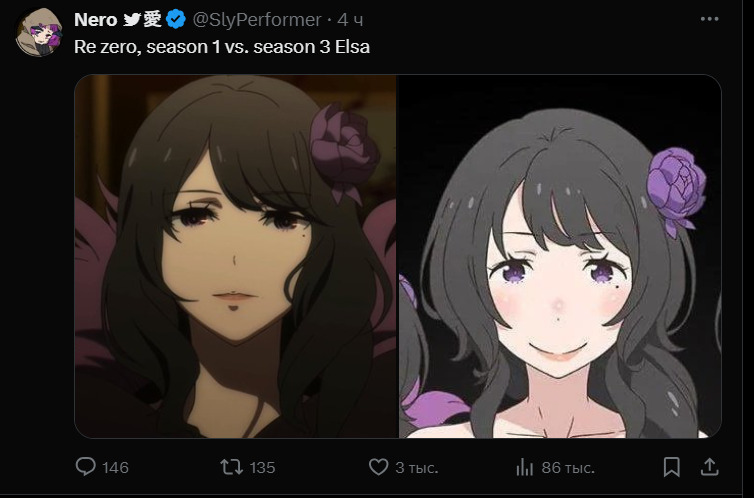Image resolution: width=754 pixels, height=498 pixels.
Task: Open Nero's profile avatar
Action: coord(39,33)
